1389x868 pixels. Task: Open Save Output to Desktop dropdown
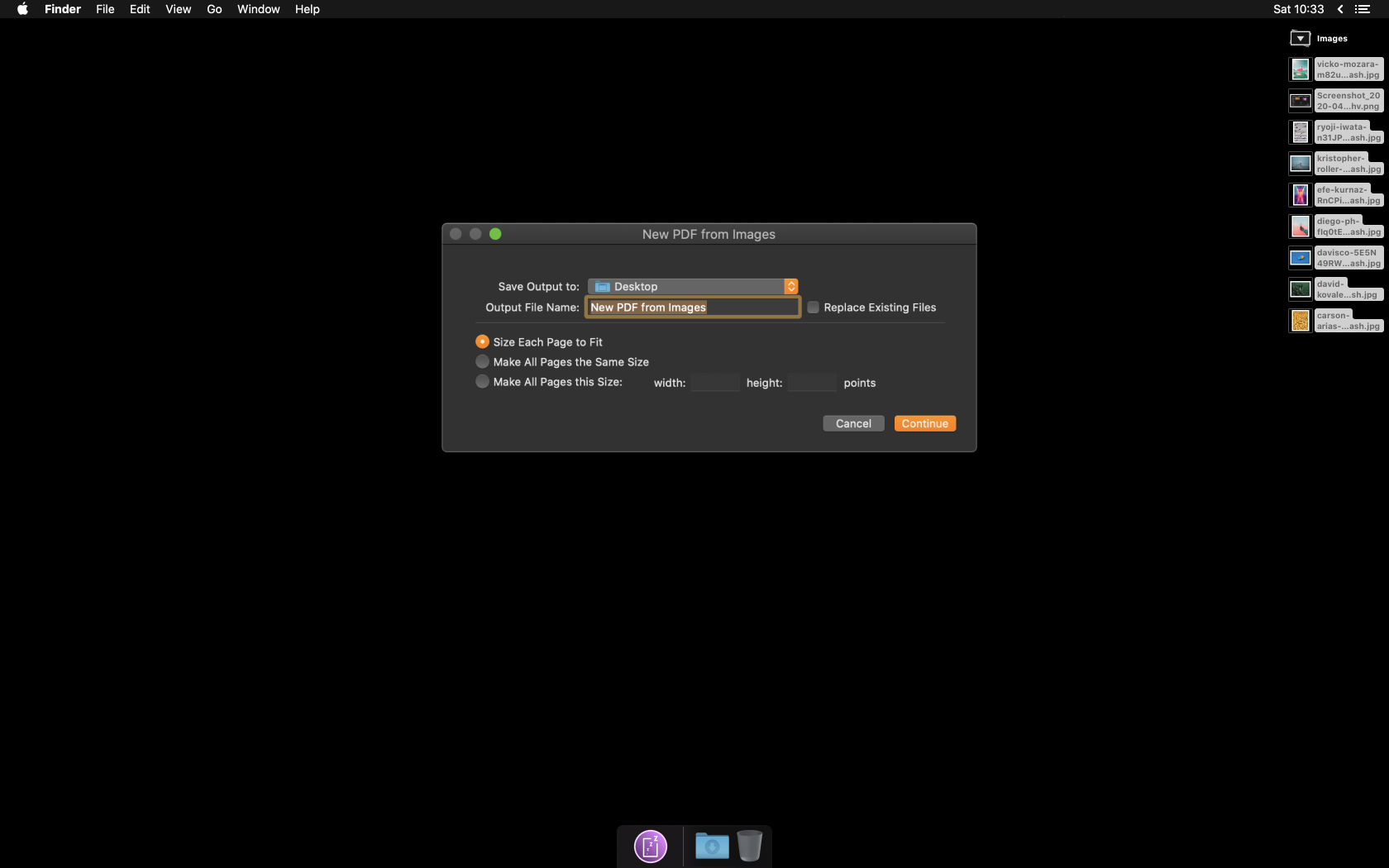tap(693, 286)
